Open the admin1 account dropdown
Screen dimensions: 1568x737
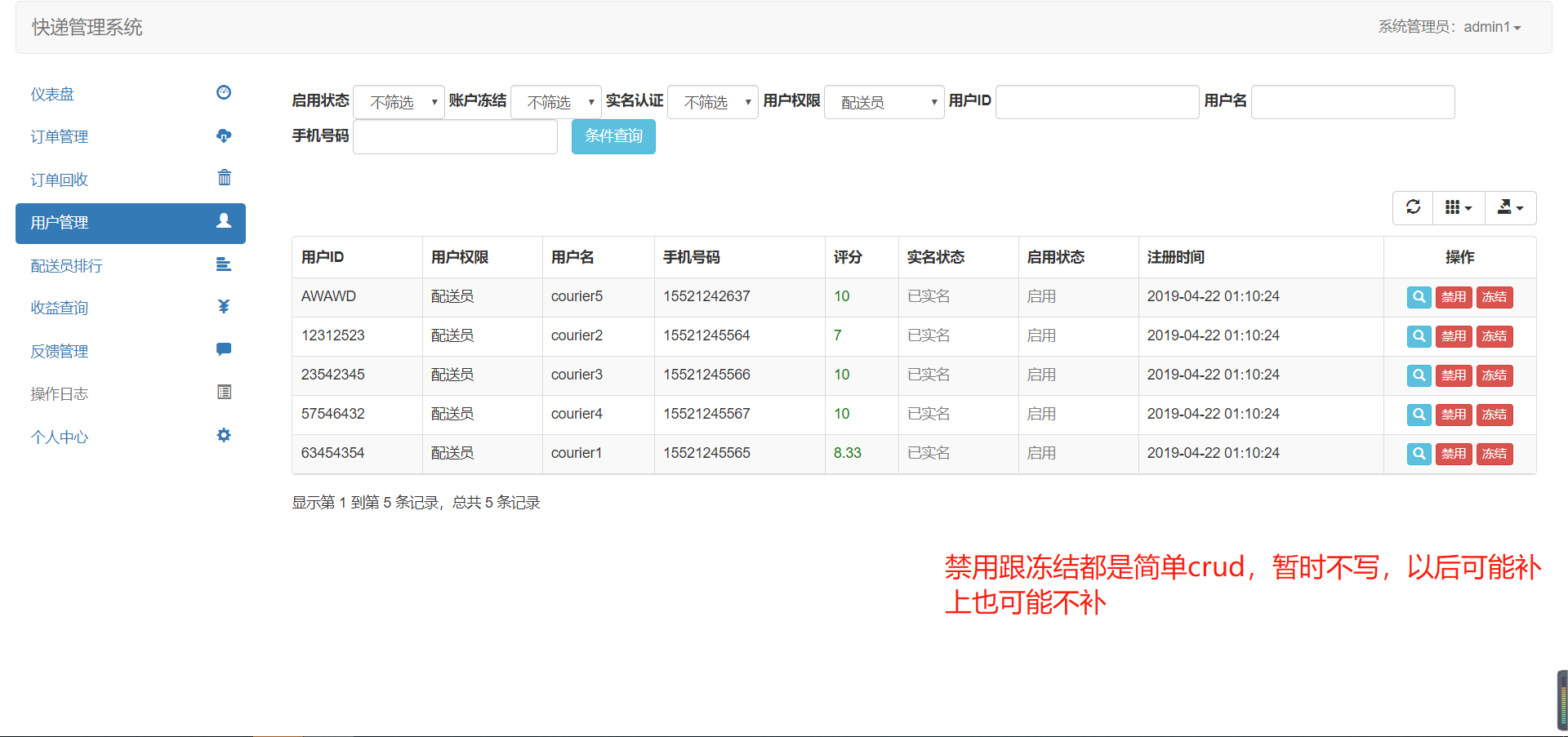(1450, 27)
